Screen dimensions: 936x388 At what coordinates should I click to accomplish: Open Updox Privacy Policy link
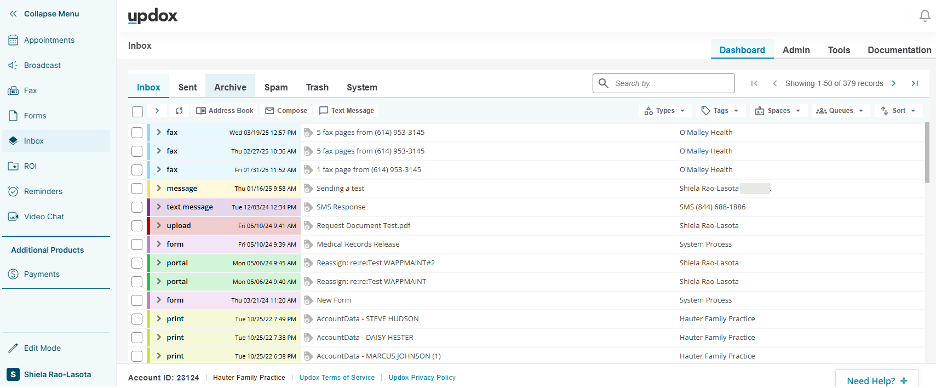[422, 378]
